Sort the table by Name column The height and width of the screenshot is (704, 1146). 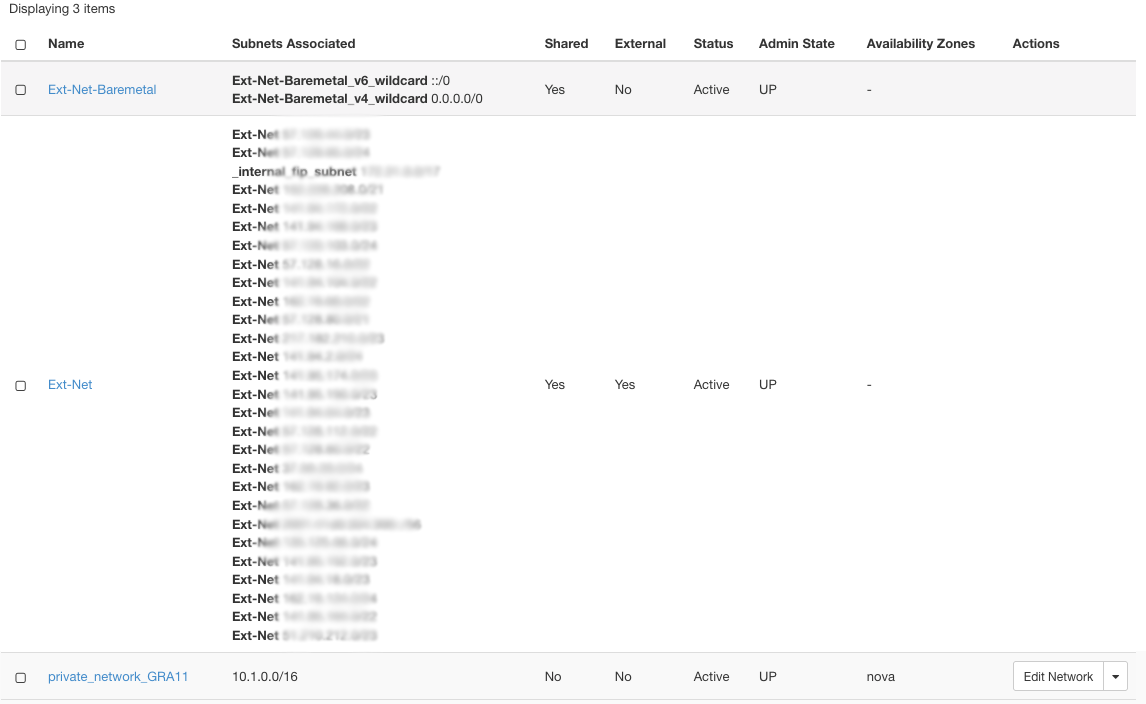pyautogui.click(x=65, y=43)
